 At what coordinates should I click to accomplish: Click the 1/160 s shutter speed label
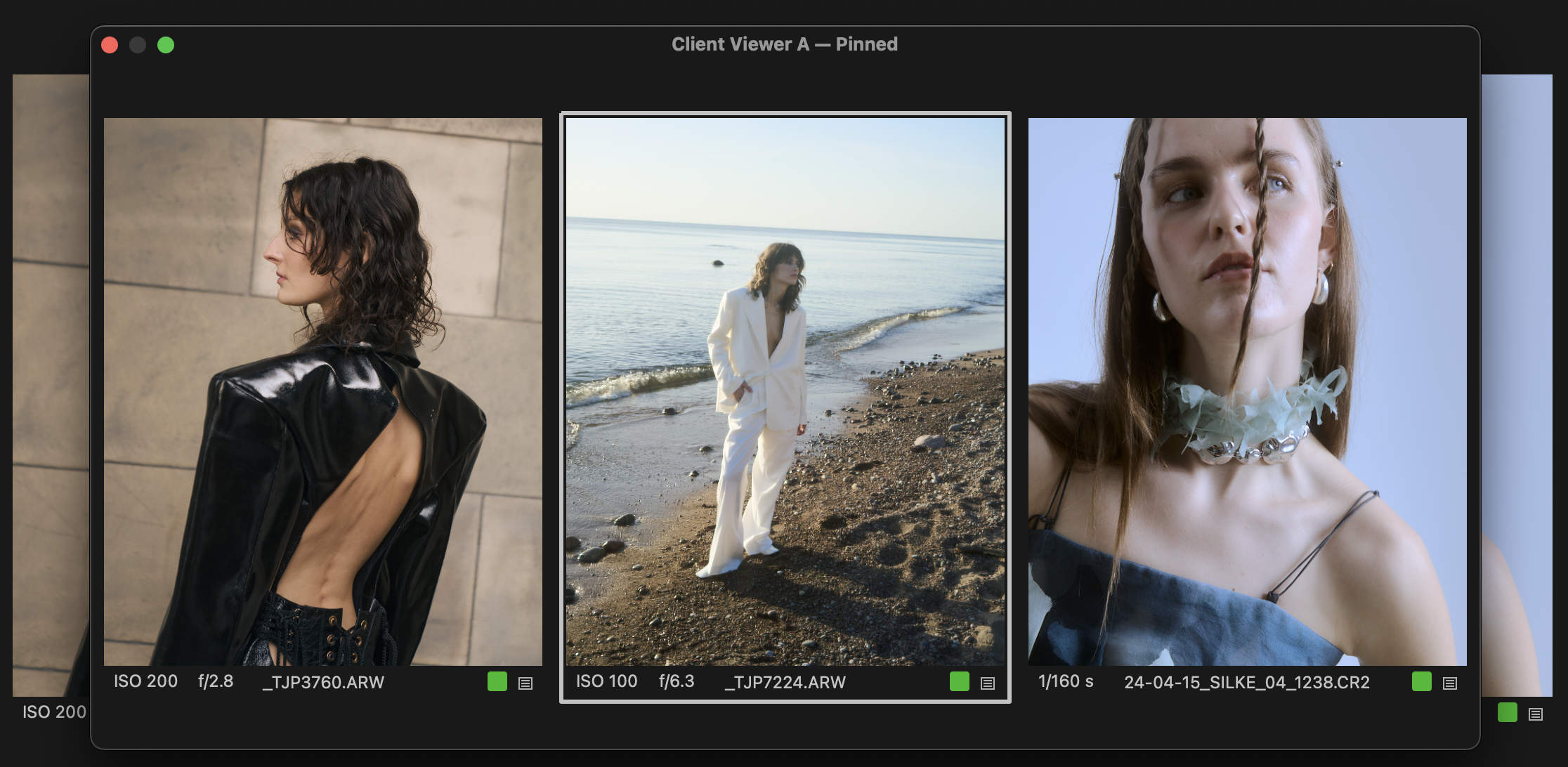click(x=1064, y=681)
